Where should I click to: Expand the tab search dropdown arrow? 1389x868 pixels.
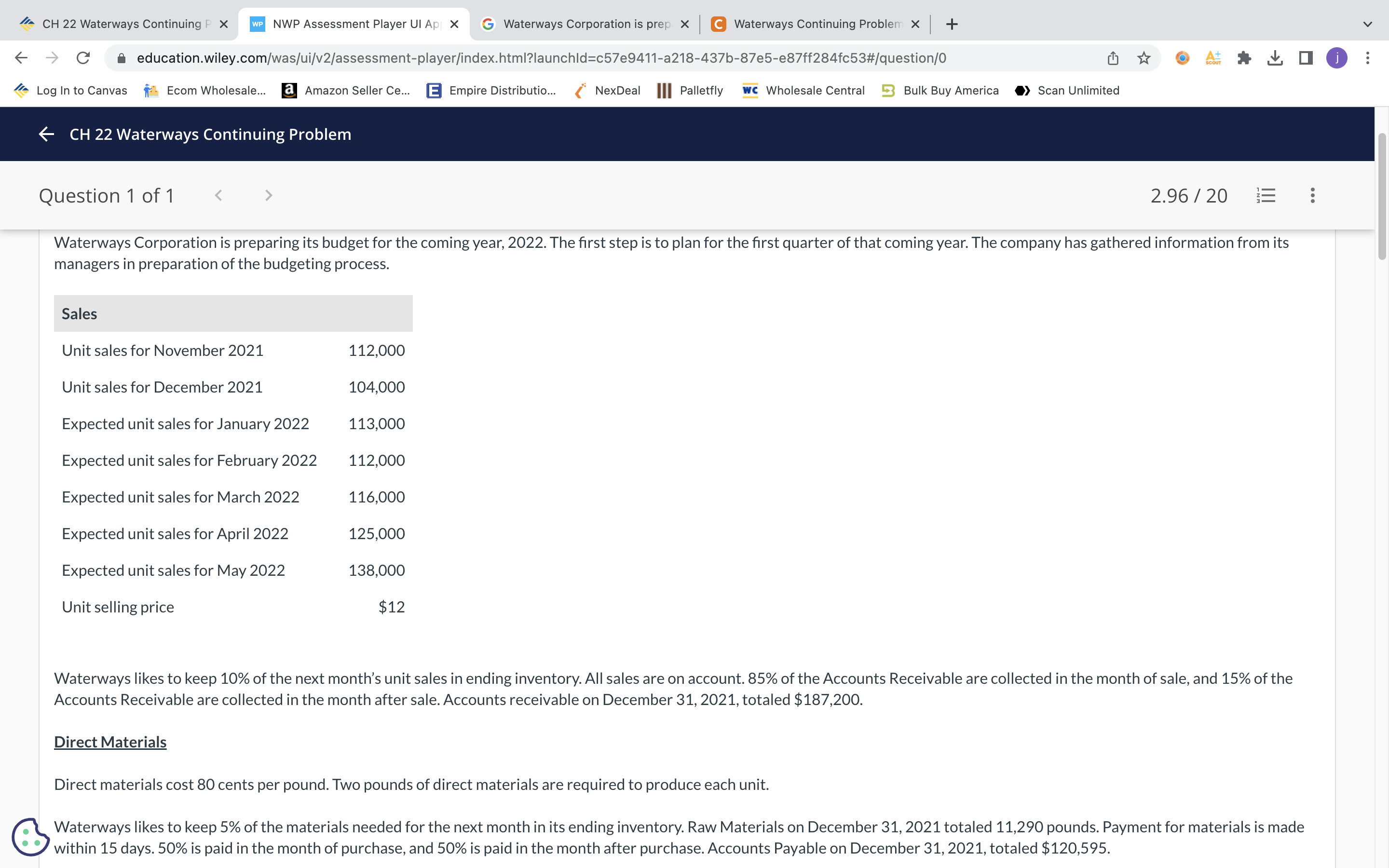click(x=1367, y=24)
